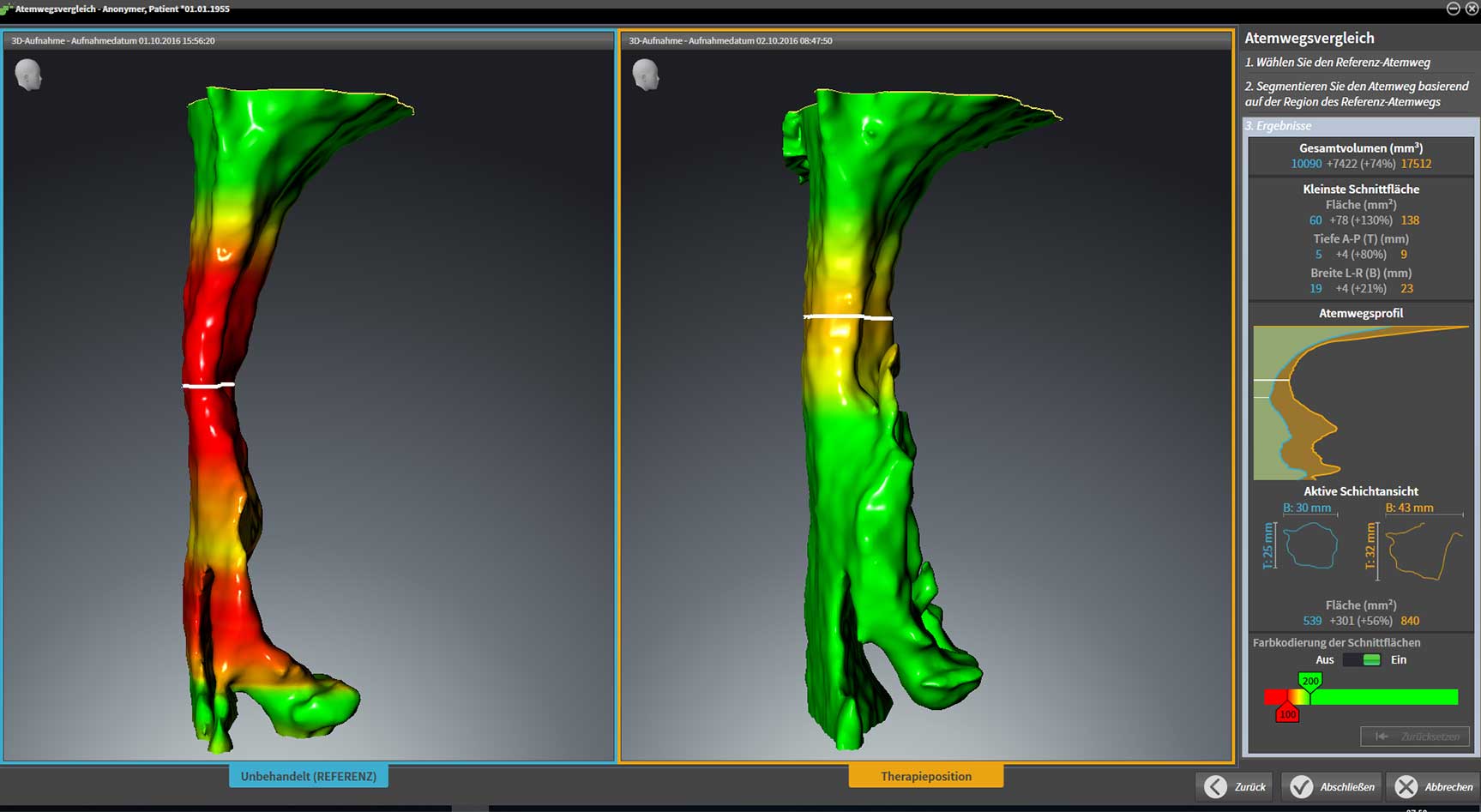
Task: Click the red-to-green color coding bar
Action: [1361, 697]
